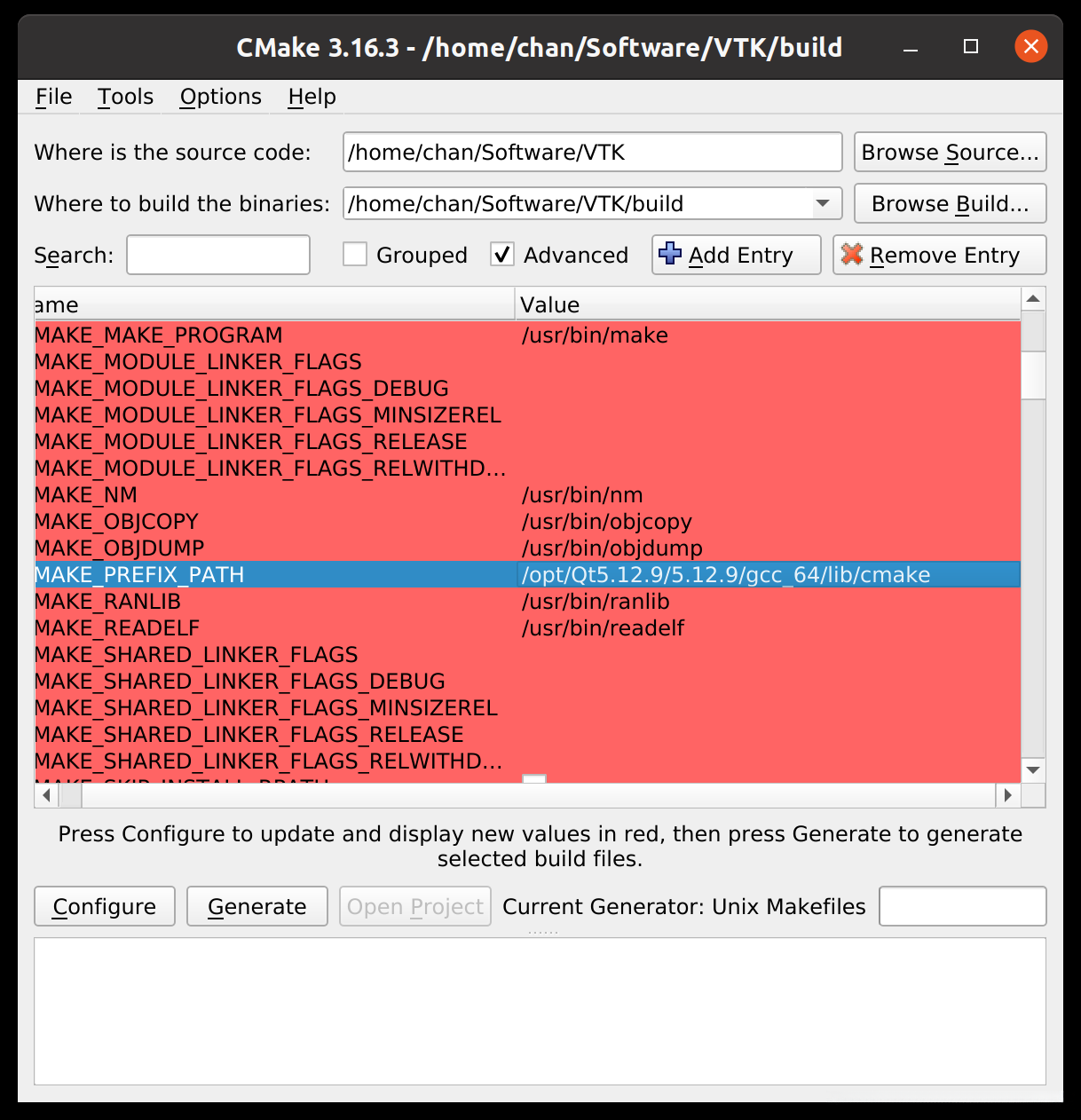Close the CMake window
This screenshot has width=1081, height=1120.
(x=1030, y=46)
